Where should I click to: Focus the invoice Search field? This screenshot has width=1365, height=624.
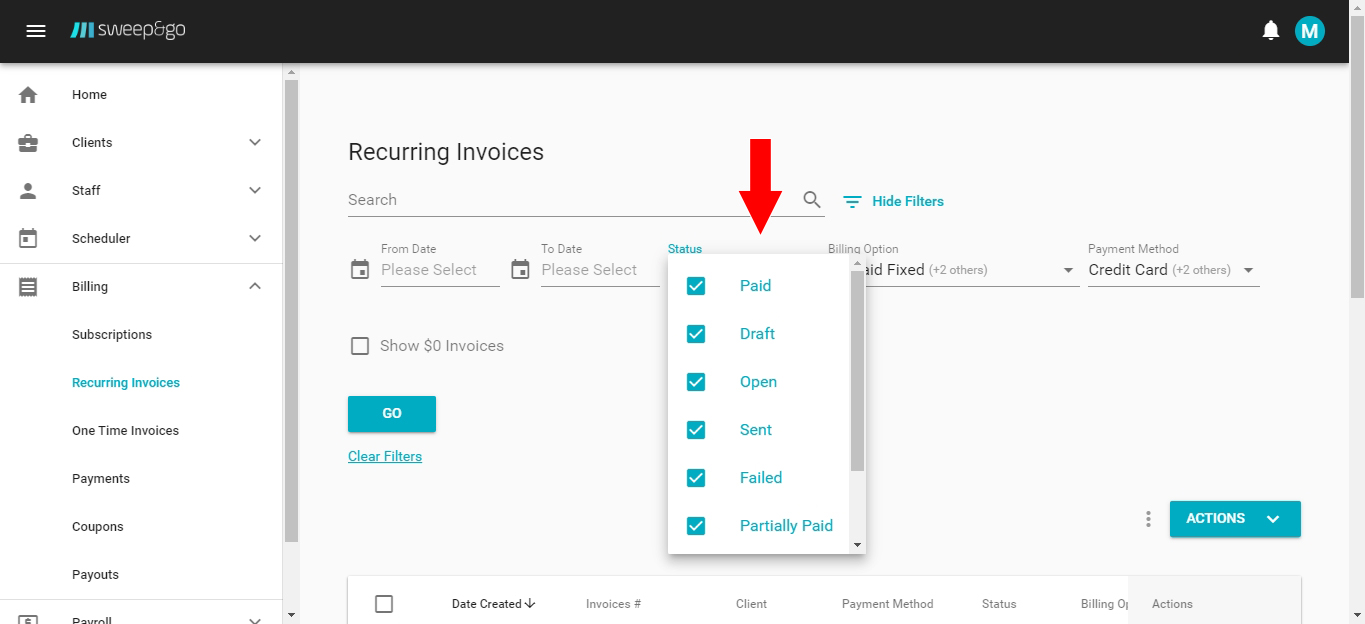pos(570,200)
